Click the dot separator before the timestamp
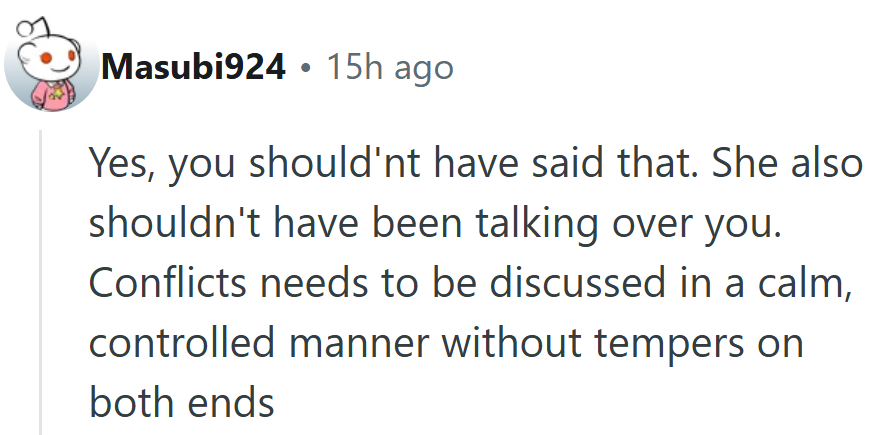Image resolution: width=875 pixels, height=435 pixels. point(305,68)
